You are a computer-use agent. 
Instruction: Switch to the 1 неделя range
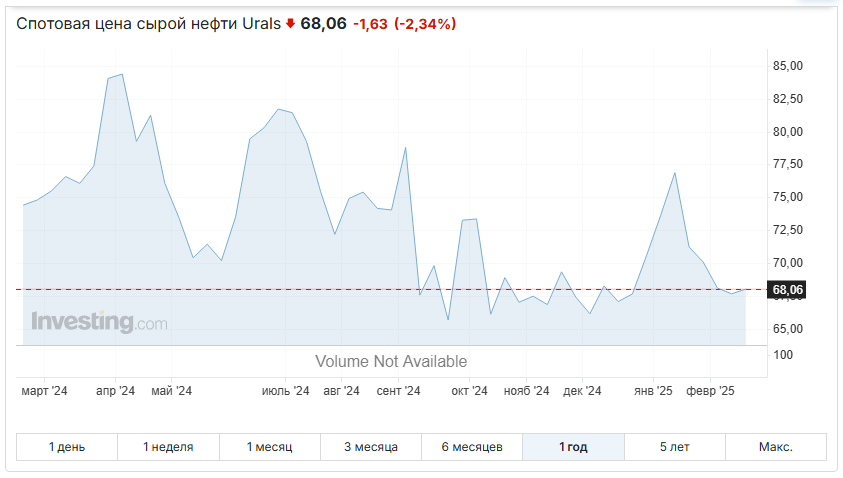[168, 447]
